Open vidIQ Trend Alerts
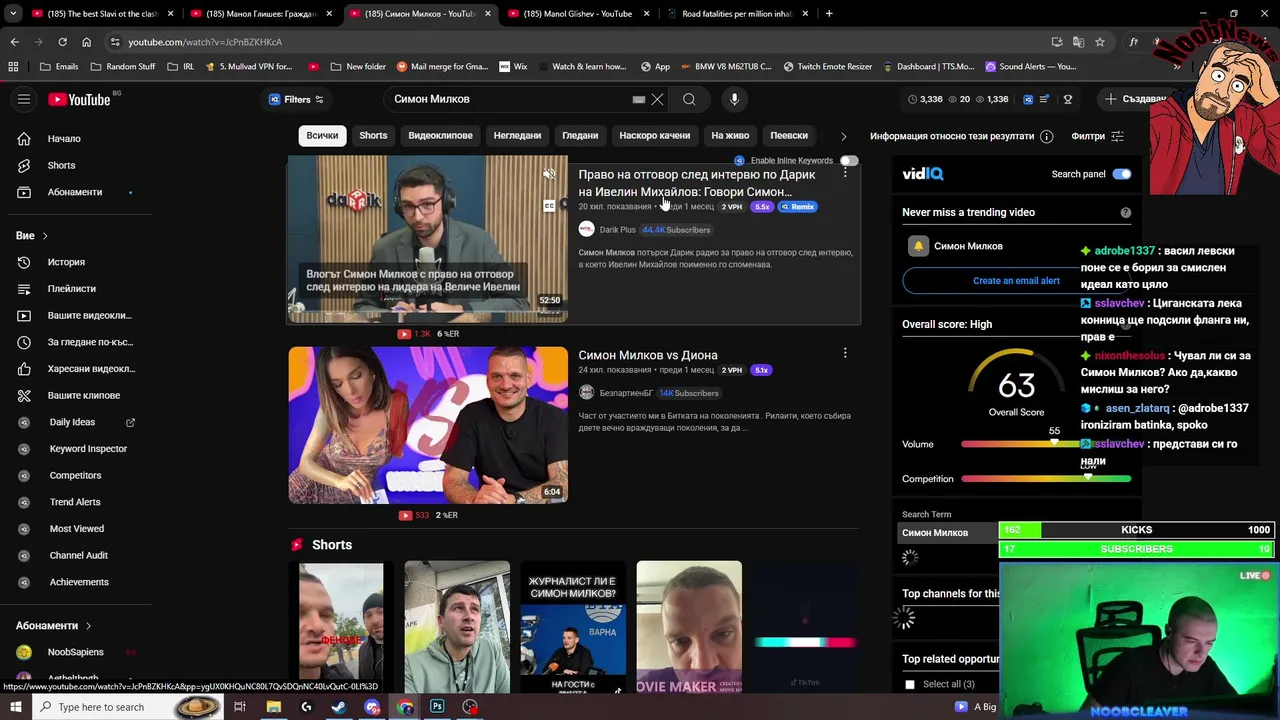The width and height of the screenshot is (1280, 720). [x=75, y=502]
